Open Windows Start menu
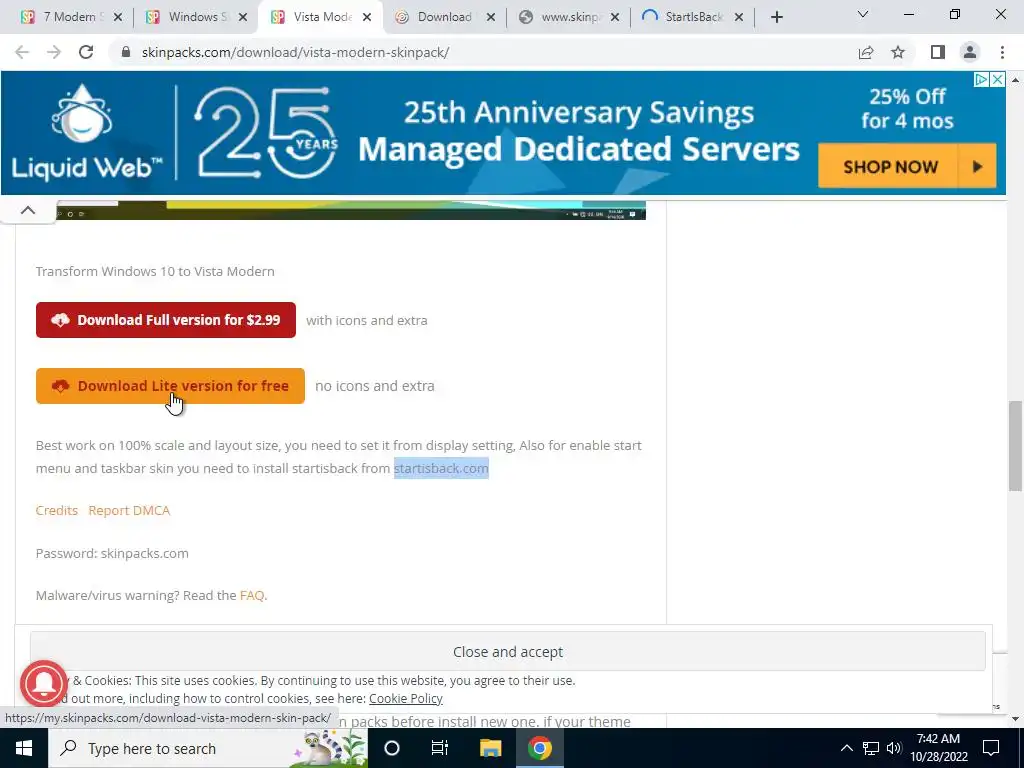This screenshot has width=1024, height=768. point(24,748)
